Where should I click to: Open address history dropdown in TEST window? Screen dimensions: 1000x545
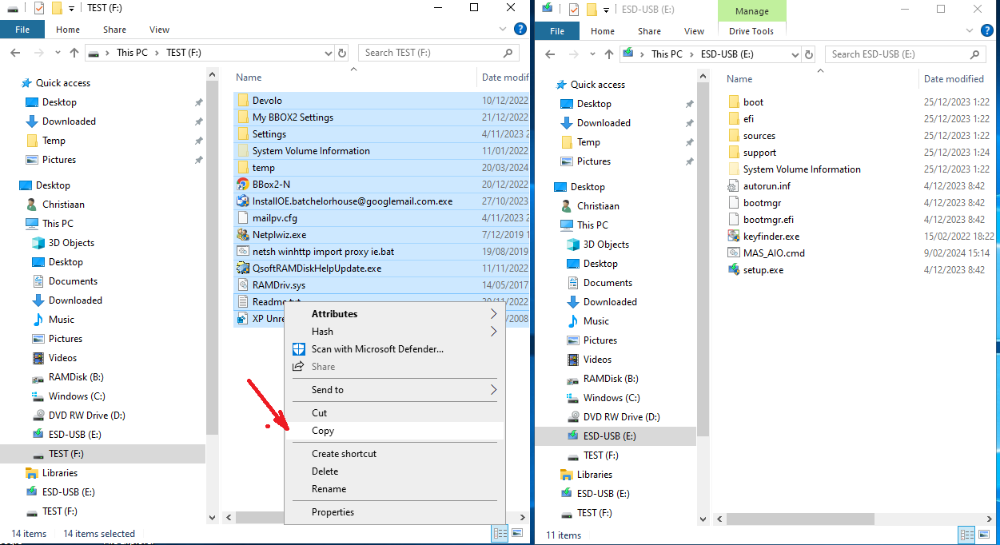pyautogui.click(x=327, y=53)
